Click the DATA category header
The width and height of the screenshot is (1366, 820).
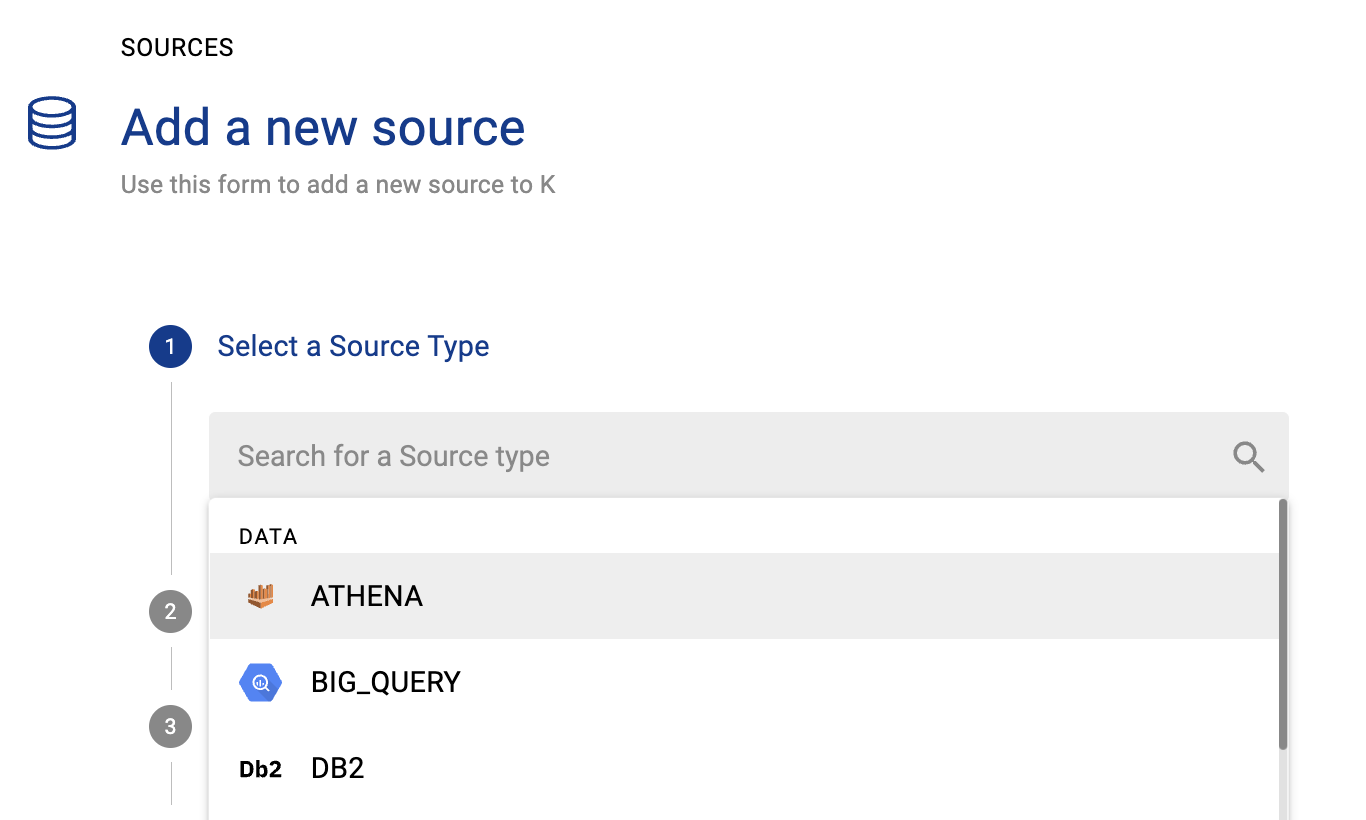pyautogui.click(x=268, y=537)
